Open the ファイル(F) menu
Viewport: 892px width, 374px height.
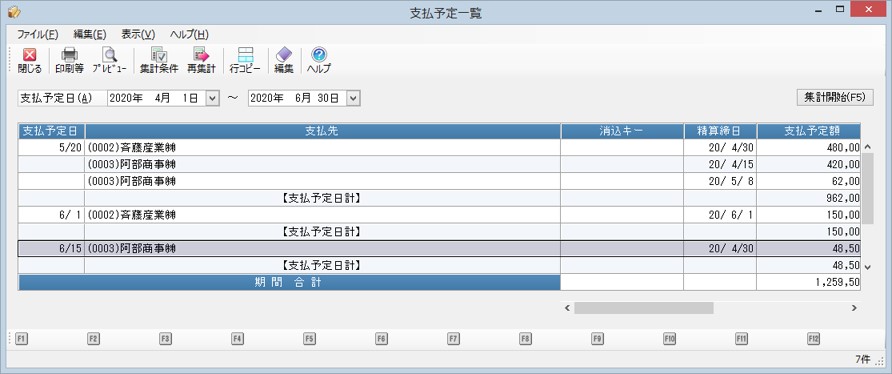(x=38, y=34)
